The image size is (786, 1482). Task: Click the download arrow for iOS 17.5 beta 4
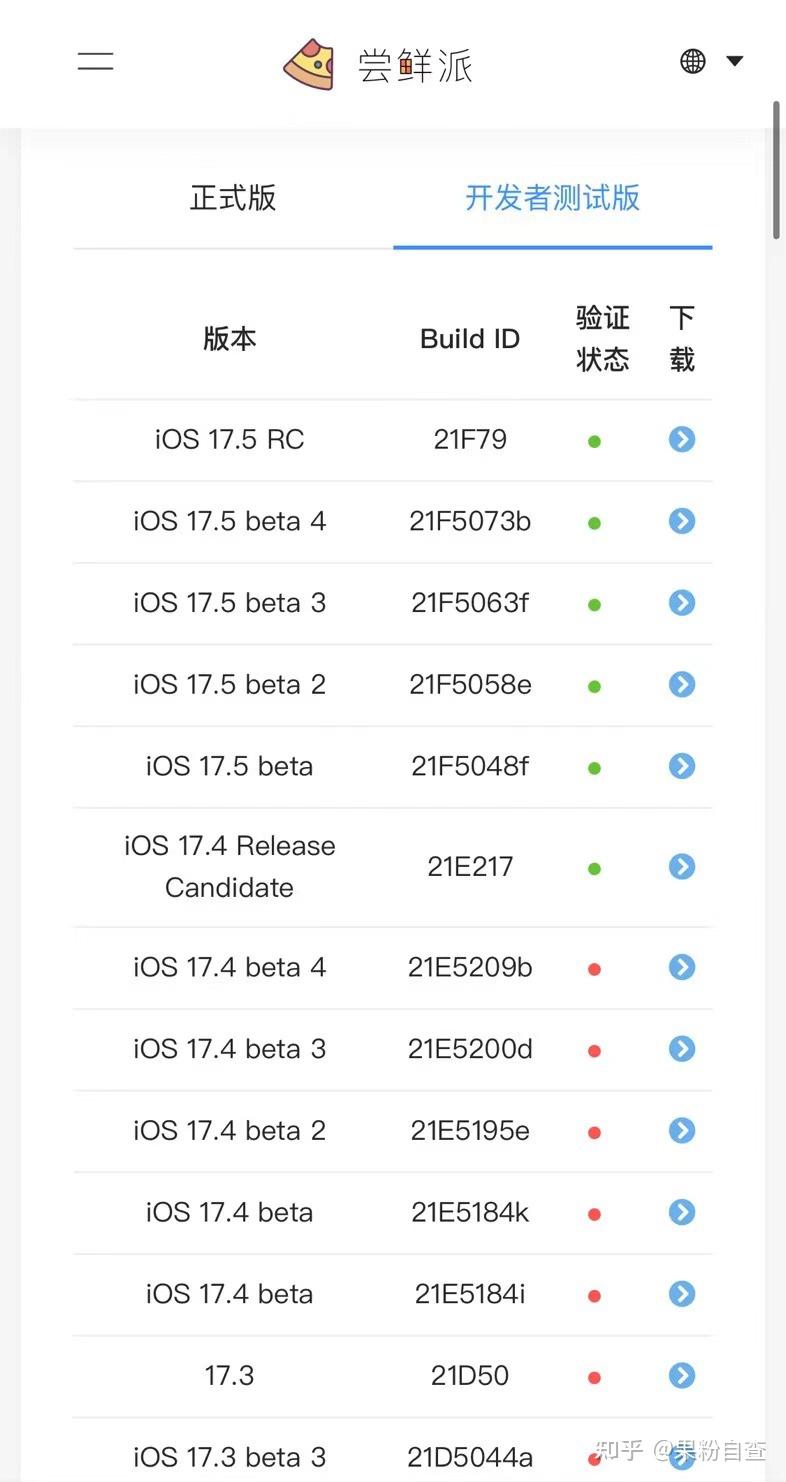(x=681, y=521)
